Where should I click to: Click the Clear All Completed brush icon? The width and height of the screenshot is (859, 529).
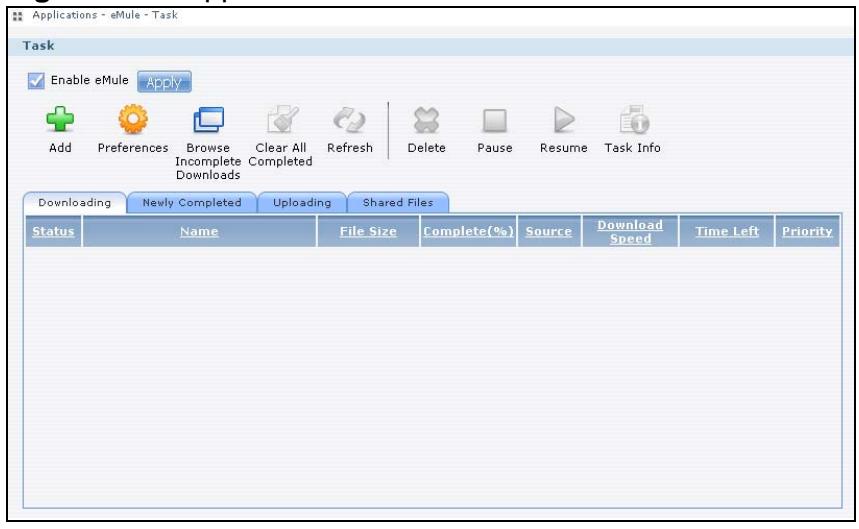282,119
